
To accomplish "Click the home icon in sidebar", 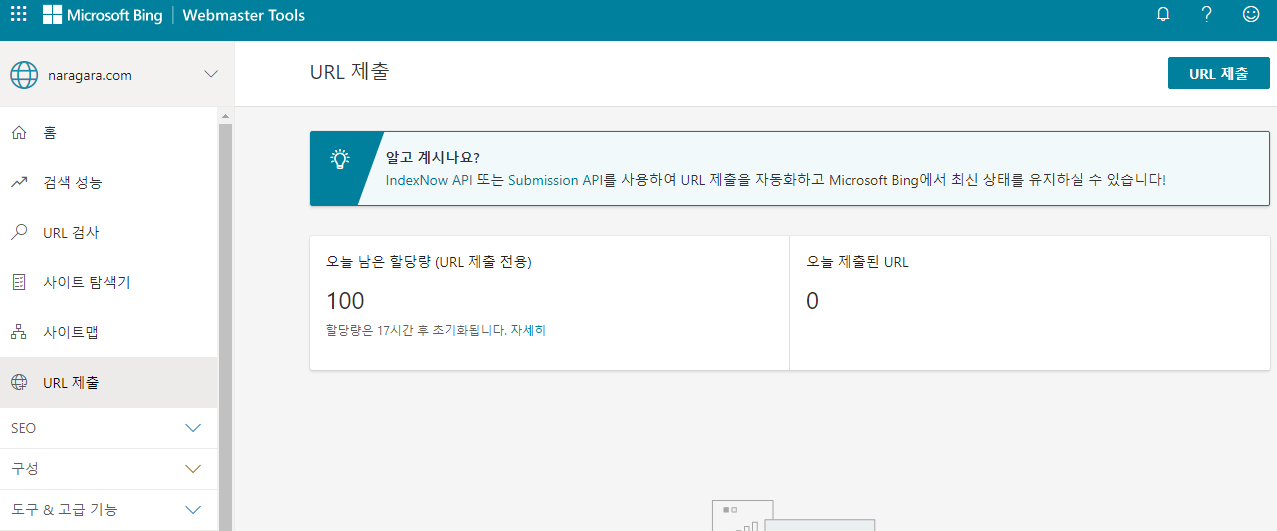I will click(x=19, y=132).
